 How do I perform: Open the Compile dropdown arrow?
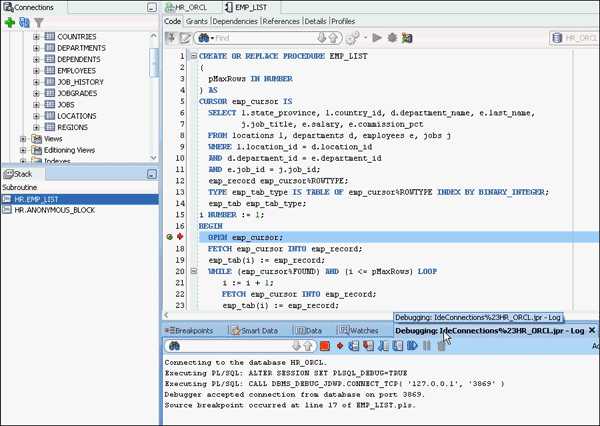365,38
